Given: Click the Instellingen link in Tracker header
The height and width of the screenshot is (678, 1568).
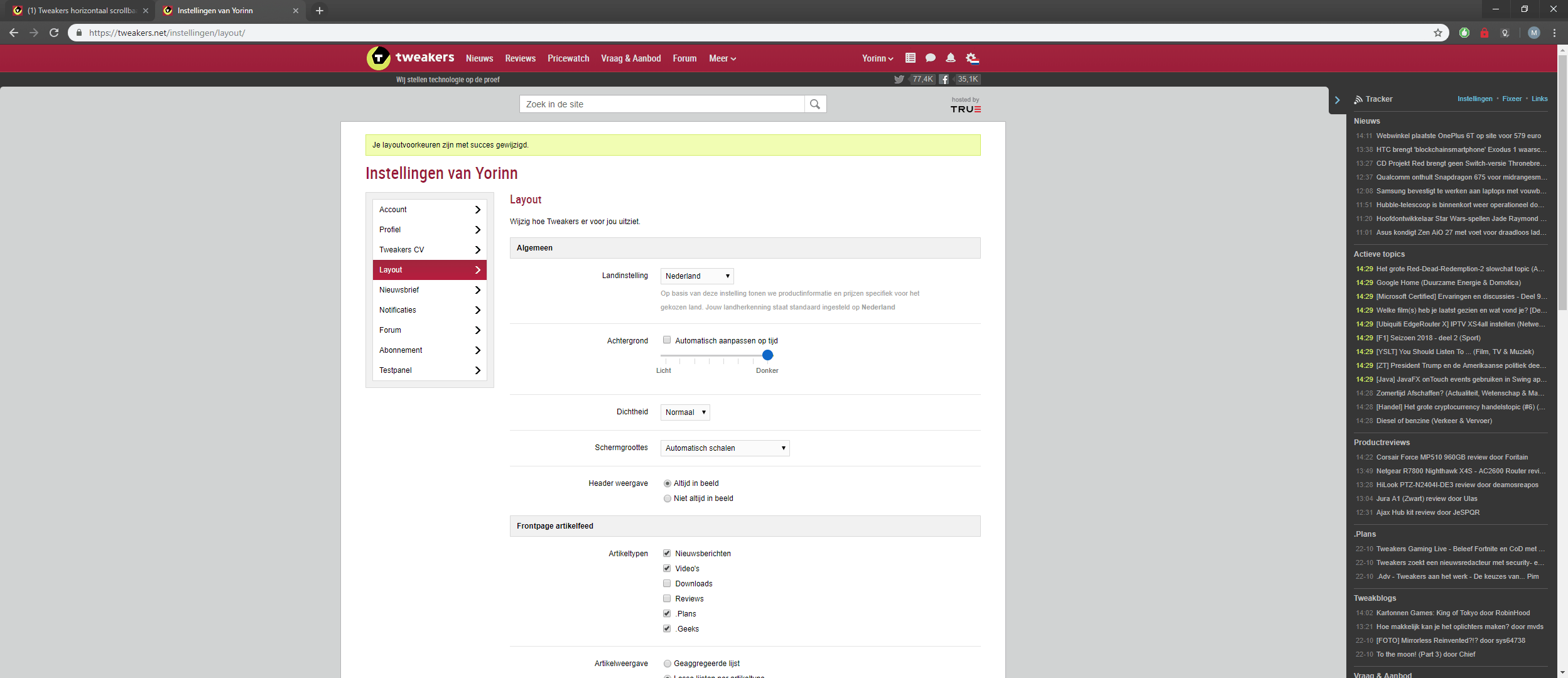Looking at the screenshot, I should [x=1474, y=99].
